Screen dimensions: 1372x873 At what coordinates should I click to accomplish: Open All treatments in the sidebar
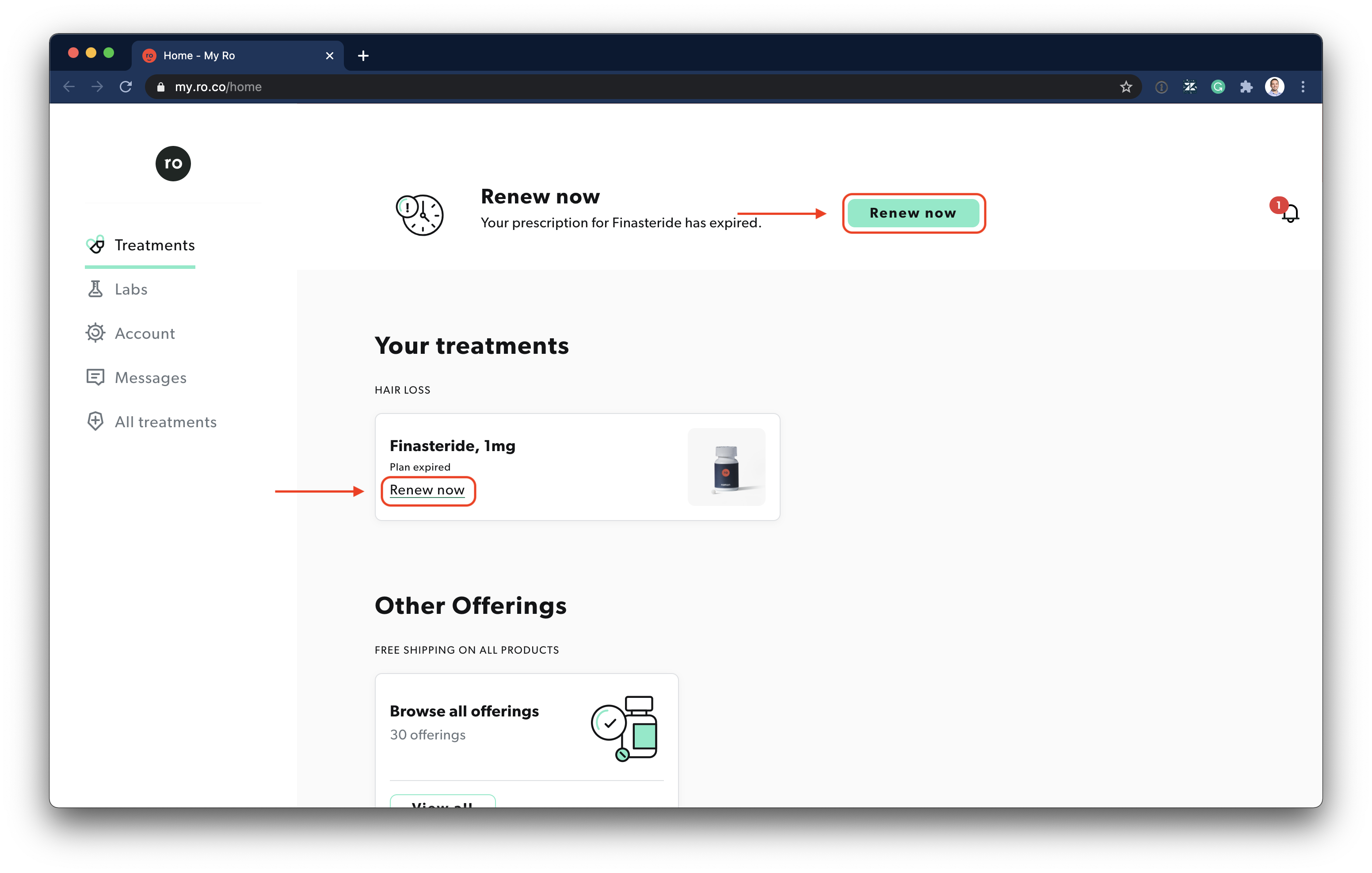point(151,422)
